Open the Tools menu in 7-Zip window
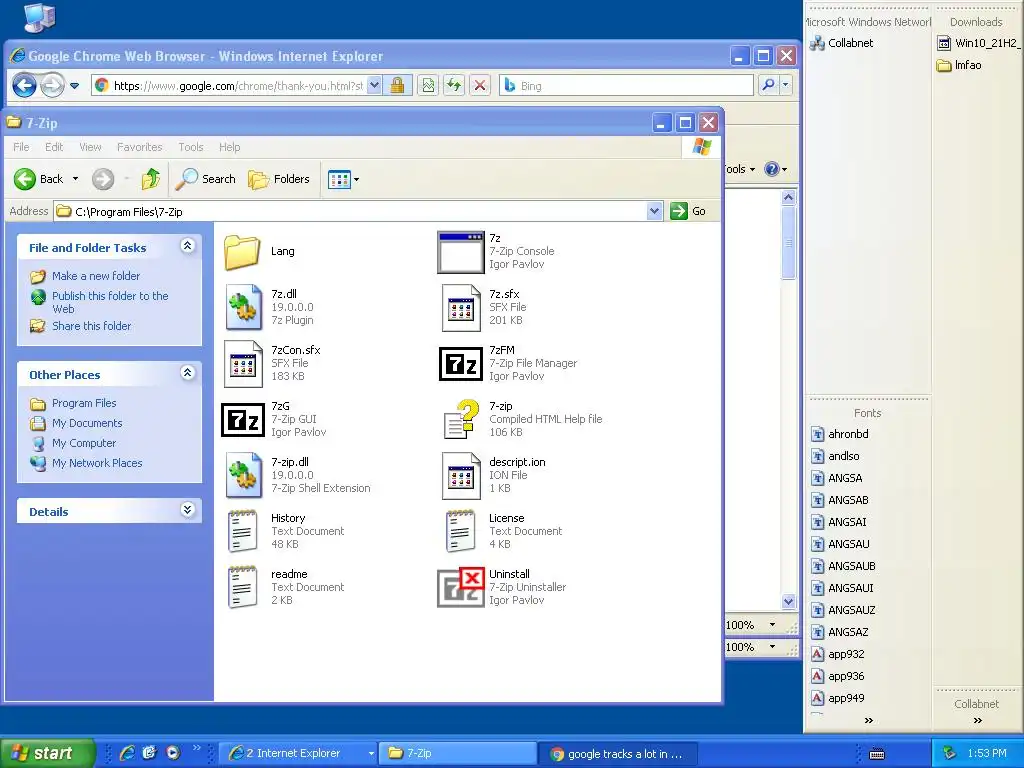1024x768 pixels. tap(191, 147)
